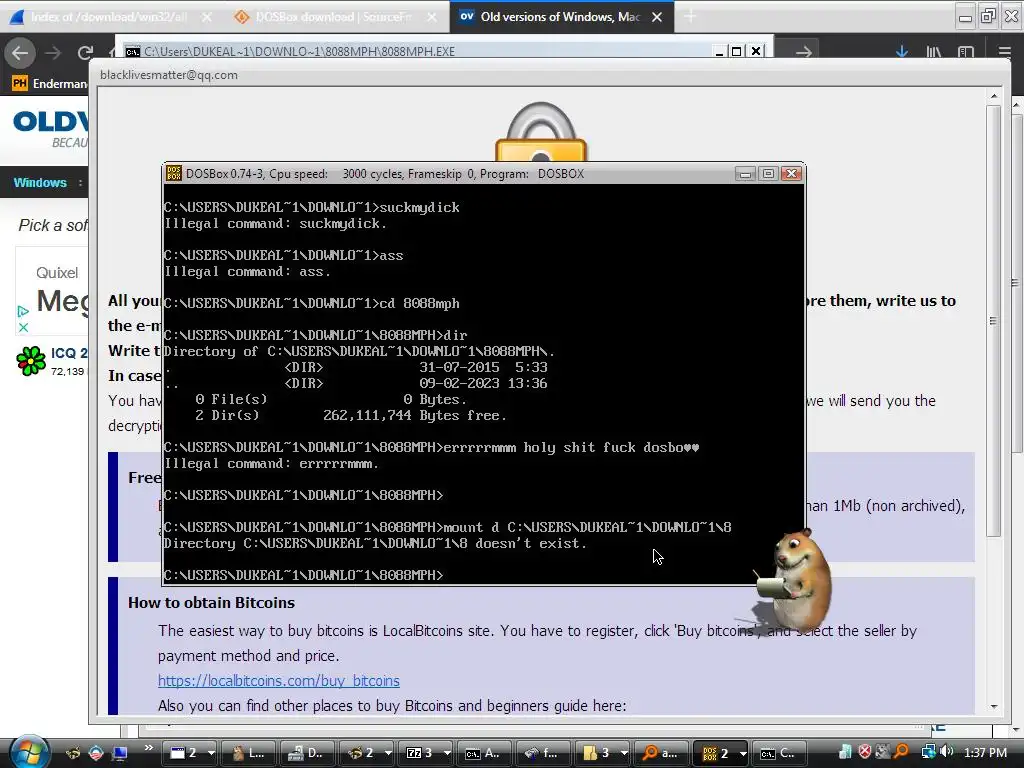This screenshot has width=1024, height=768.
Task: Click the Windows Start orb
Action: pyautogui.click(x=29, y=752)
